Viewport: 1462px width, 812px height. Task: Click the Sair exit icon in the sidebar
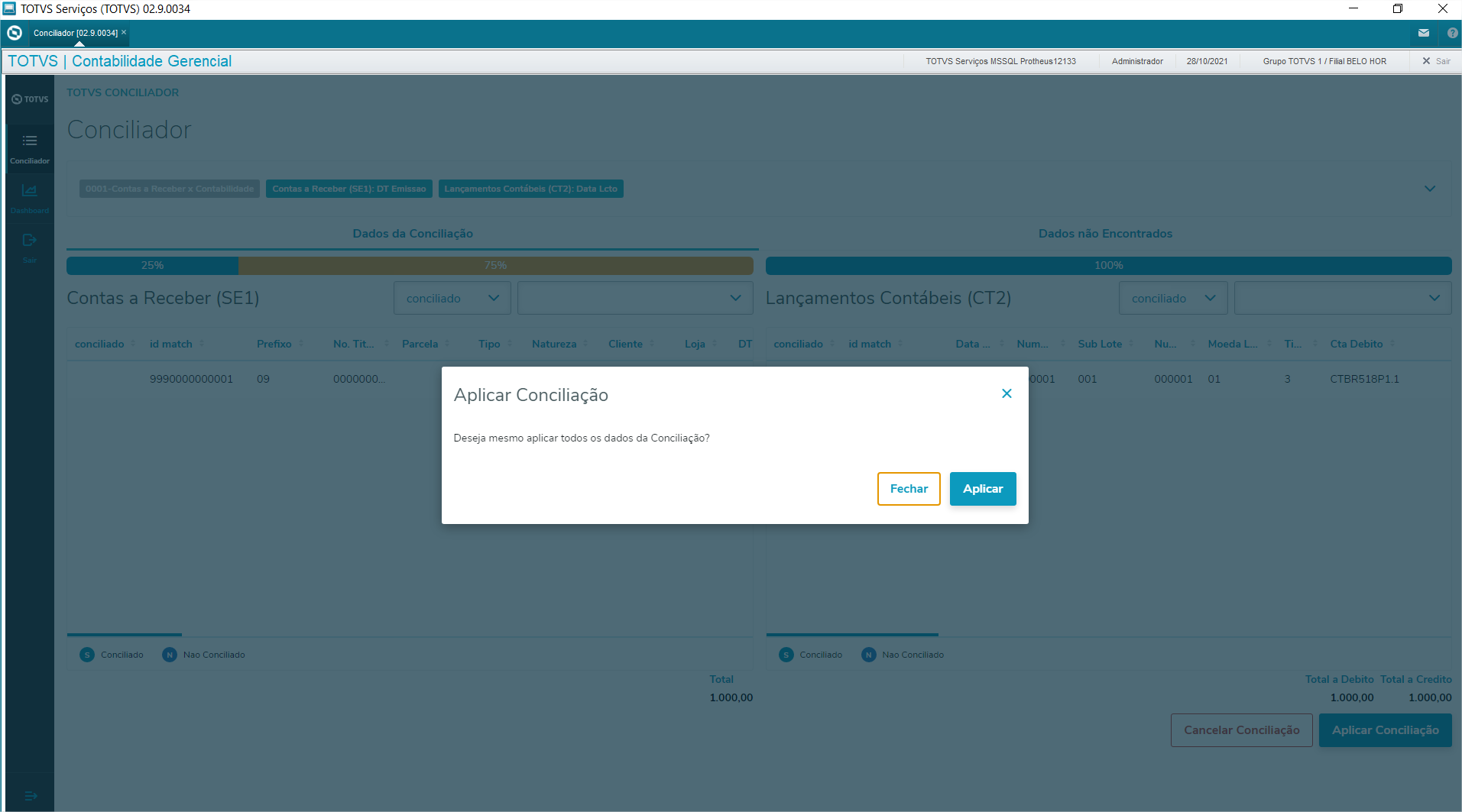coord(30,240)
